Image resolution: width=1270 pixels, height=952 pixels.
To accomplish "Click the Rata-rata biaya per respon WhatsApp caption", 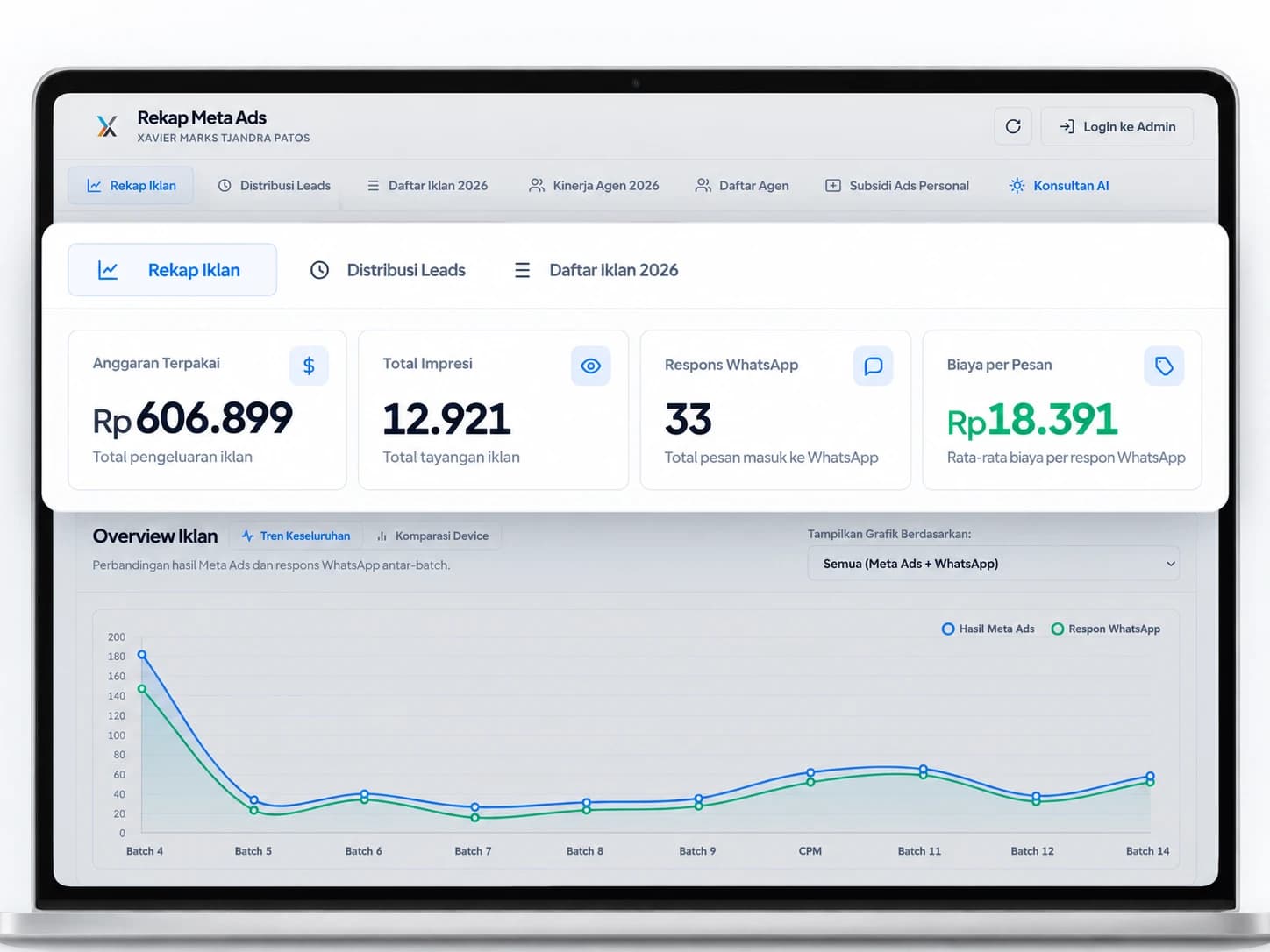I will tap(1067, 458).
